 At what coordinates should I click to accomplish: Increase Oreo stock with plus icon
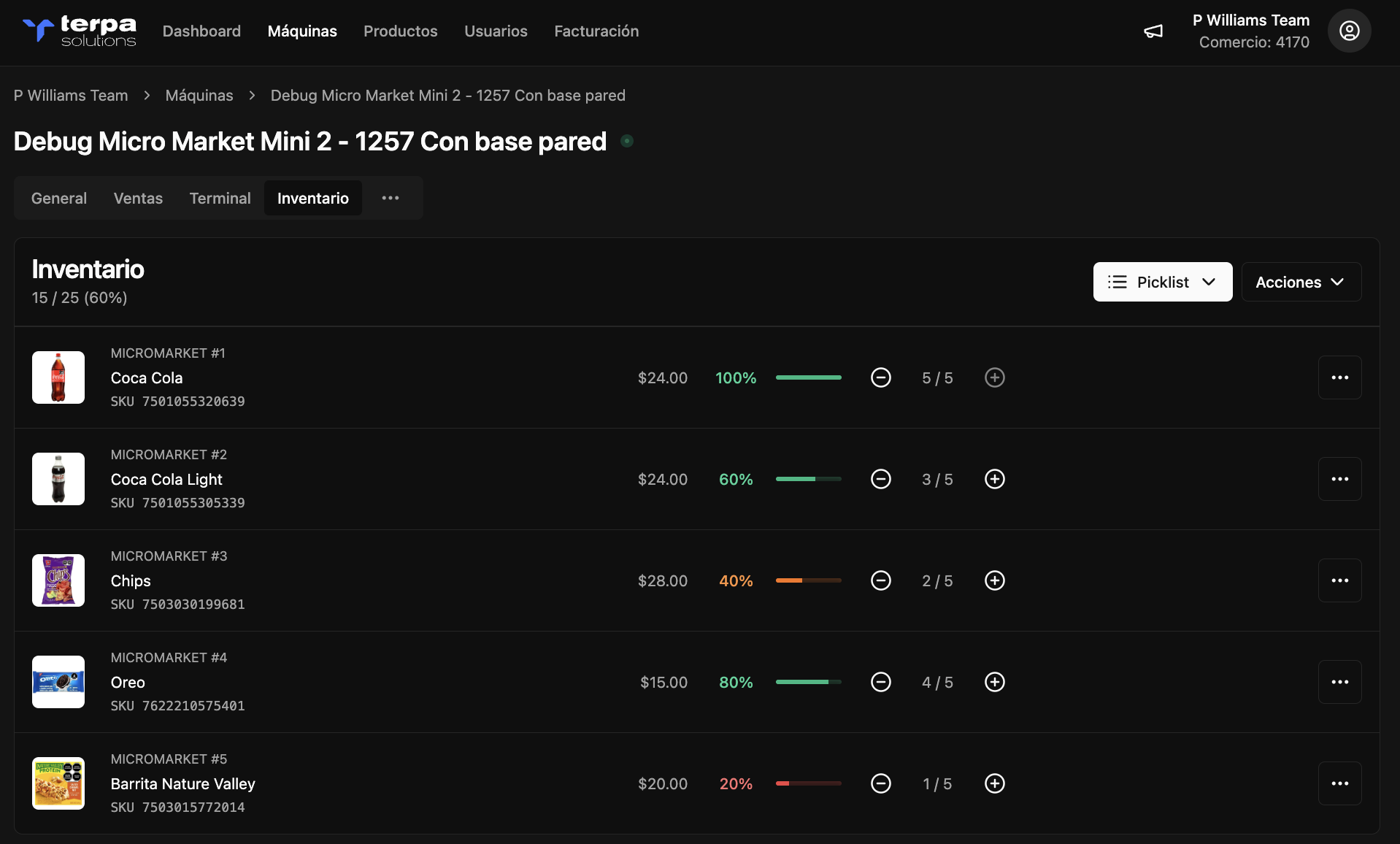995,682
